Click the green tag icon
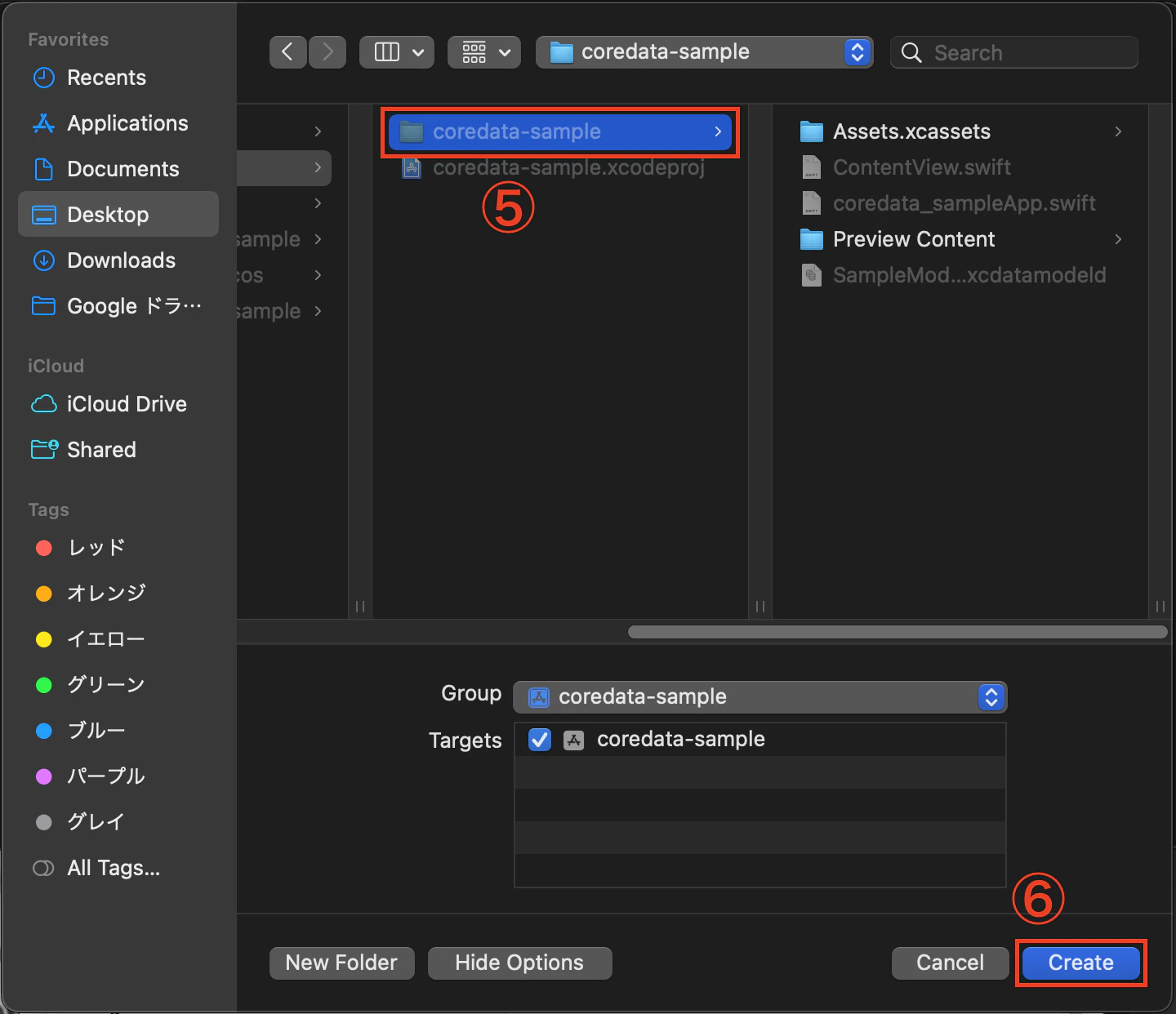 pyautogui.click(x=44, y=685)
